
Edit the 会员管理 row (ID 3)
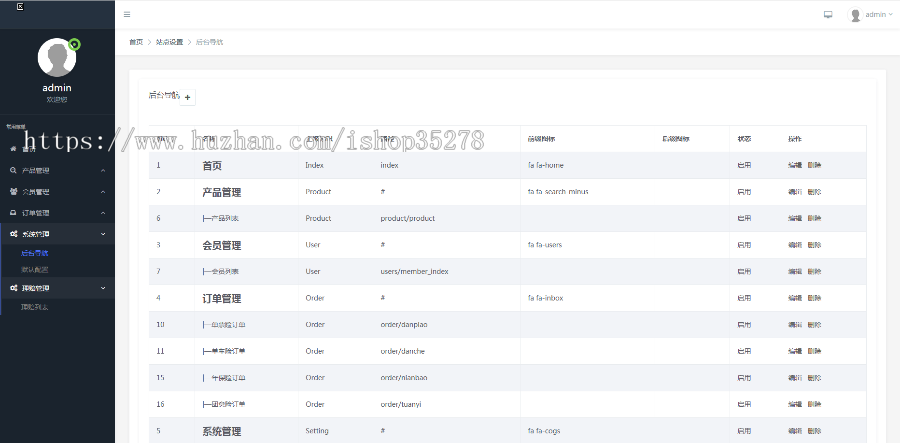click(795, 245)
